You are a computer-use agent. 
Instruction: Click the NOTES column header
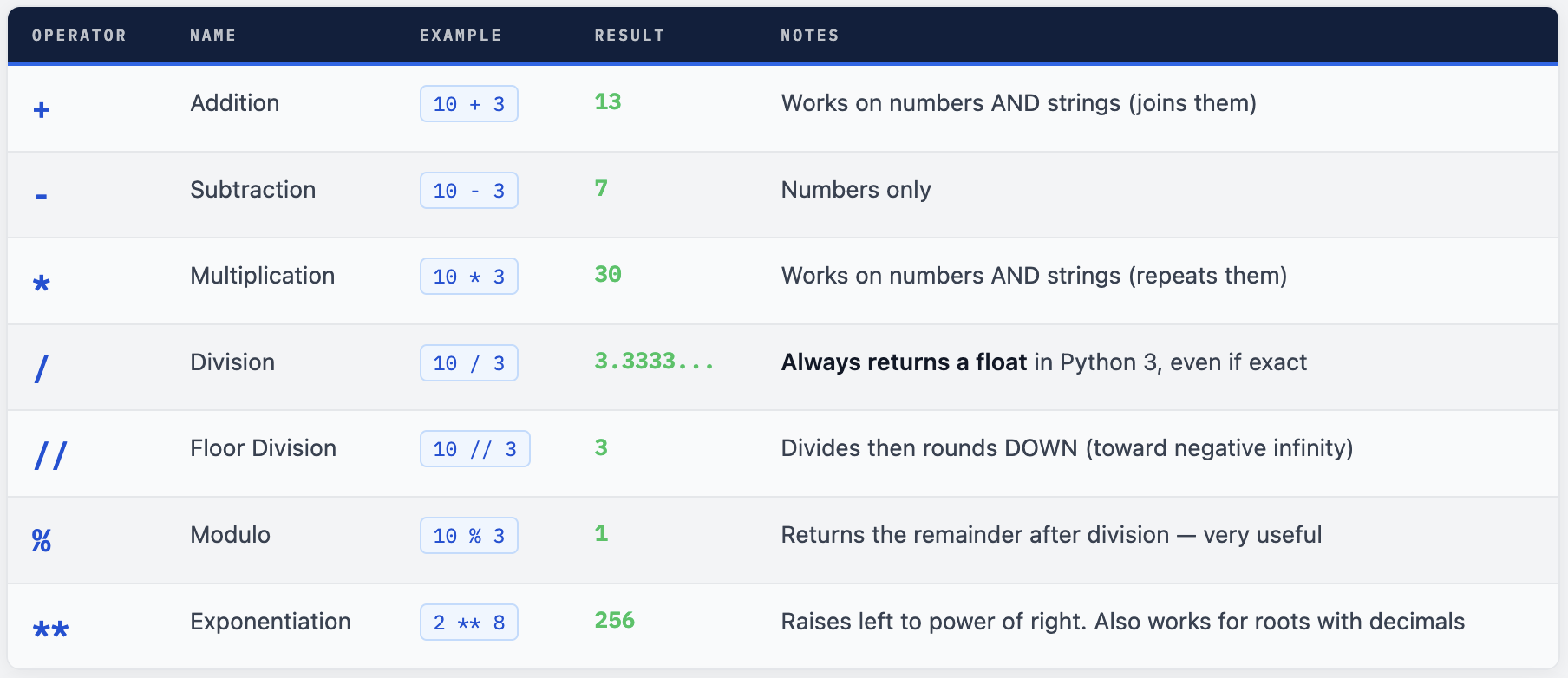click(810, 36)
